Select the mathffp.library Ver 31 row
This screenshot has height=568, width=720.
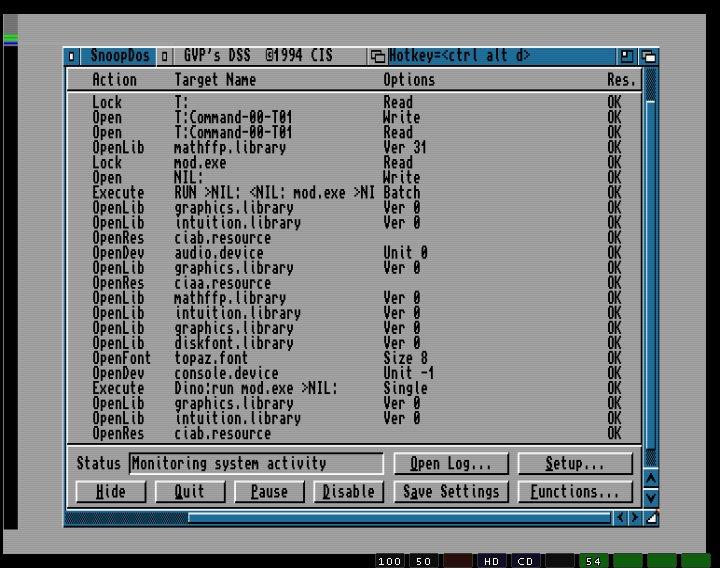[x=354, y=147]
